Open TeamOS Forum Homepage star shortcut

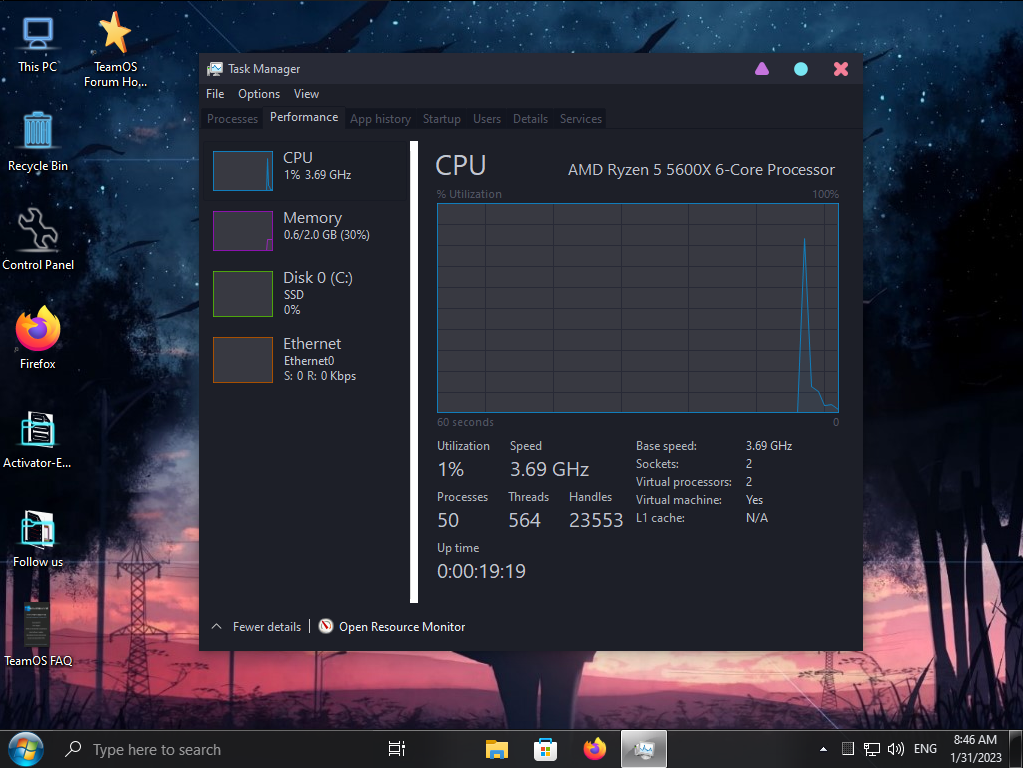pyautogui.click(x=115, y=50)
